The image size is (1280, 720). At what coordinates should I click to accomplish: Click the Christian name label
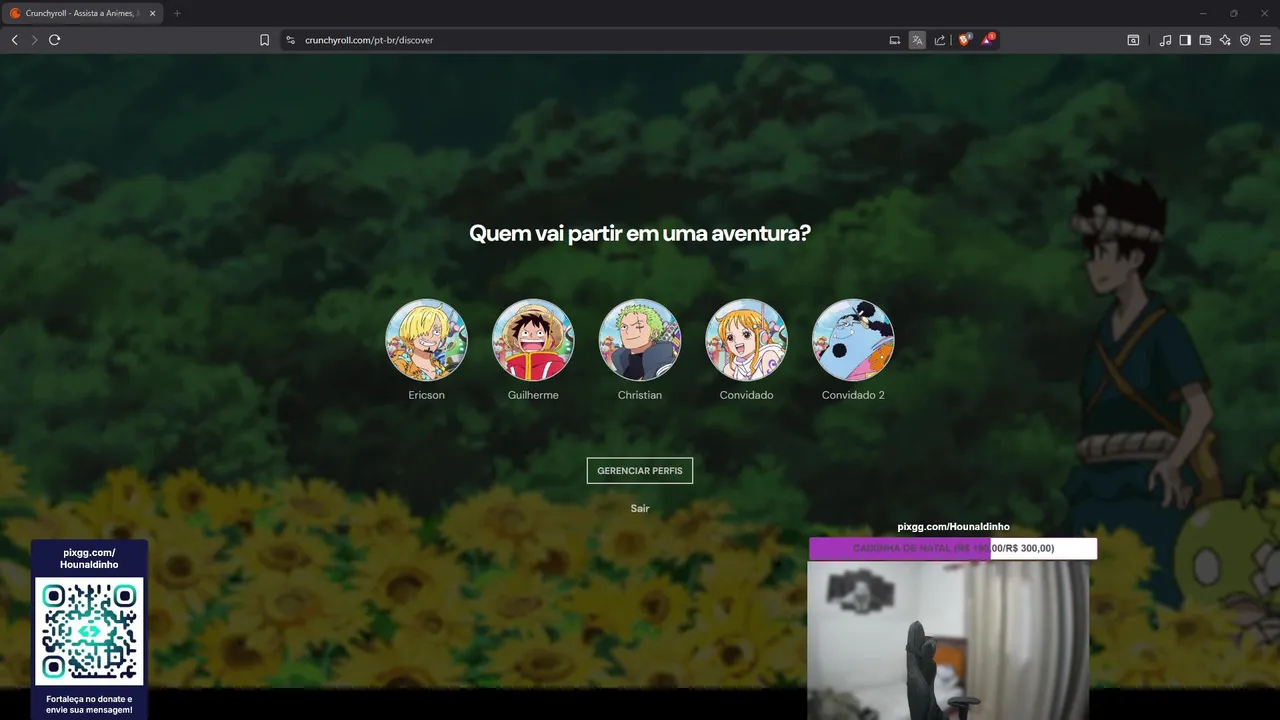[x=640, y=395]
